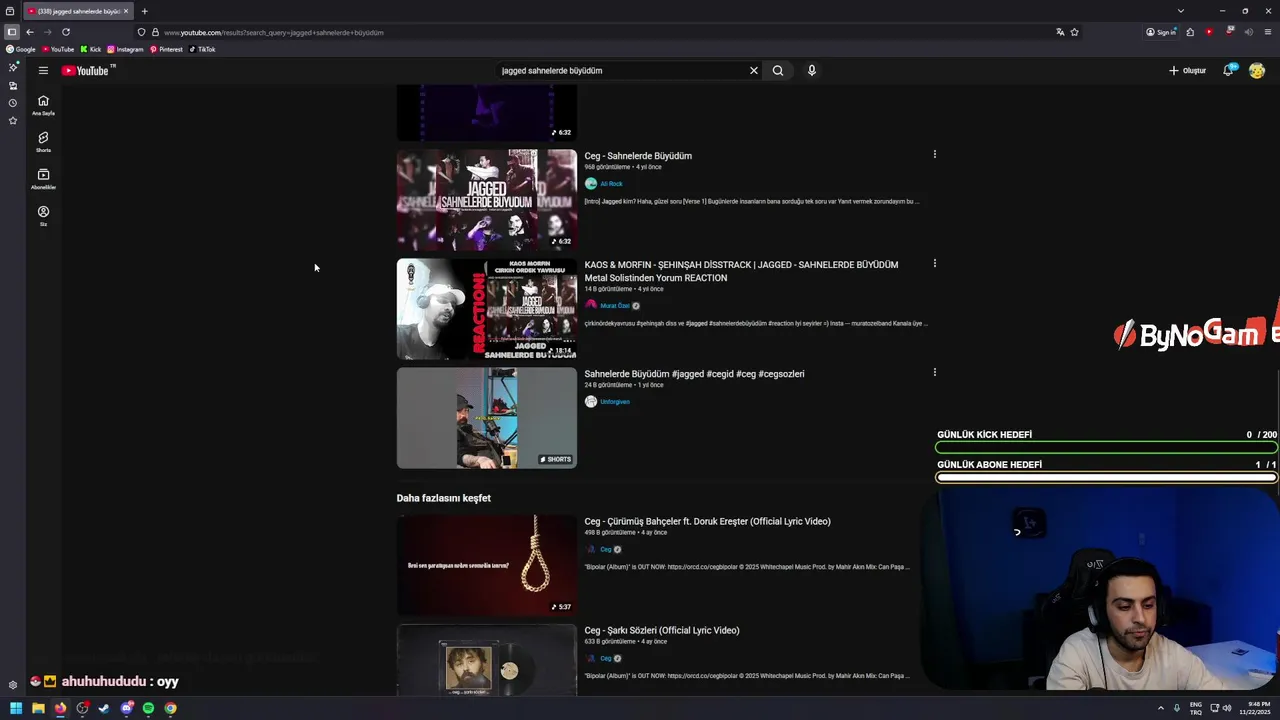Viewport: 1280px width, 720px height.
Task: Open Steam from the taskbar
Action: [104, 708]
